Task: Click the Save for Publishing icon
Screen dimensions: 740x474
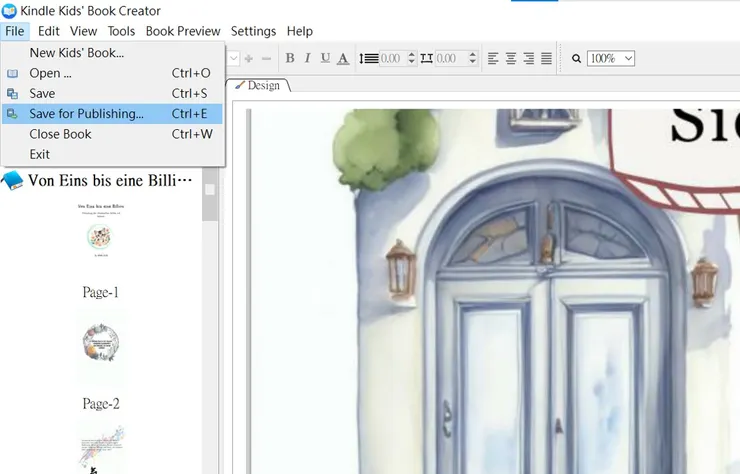Action: click(x=13, y=114)
